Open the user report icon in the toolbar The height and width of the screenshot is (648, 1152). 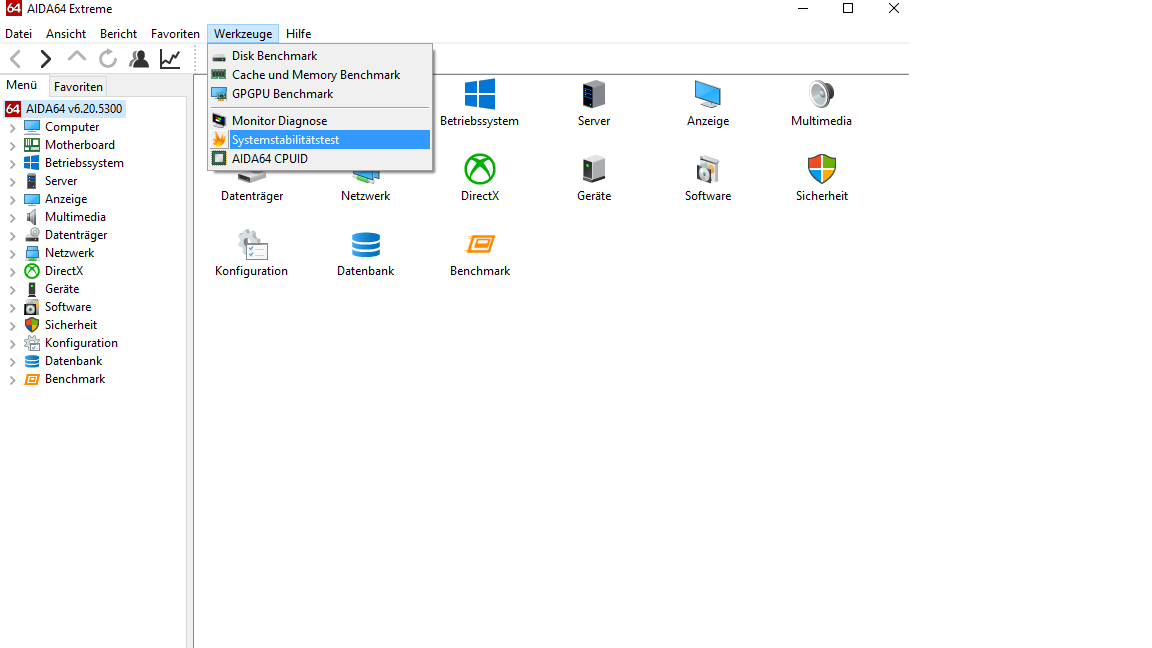[139, 59]
